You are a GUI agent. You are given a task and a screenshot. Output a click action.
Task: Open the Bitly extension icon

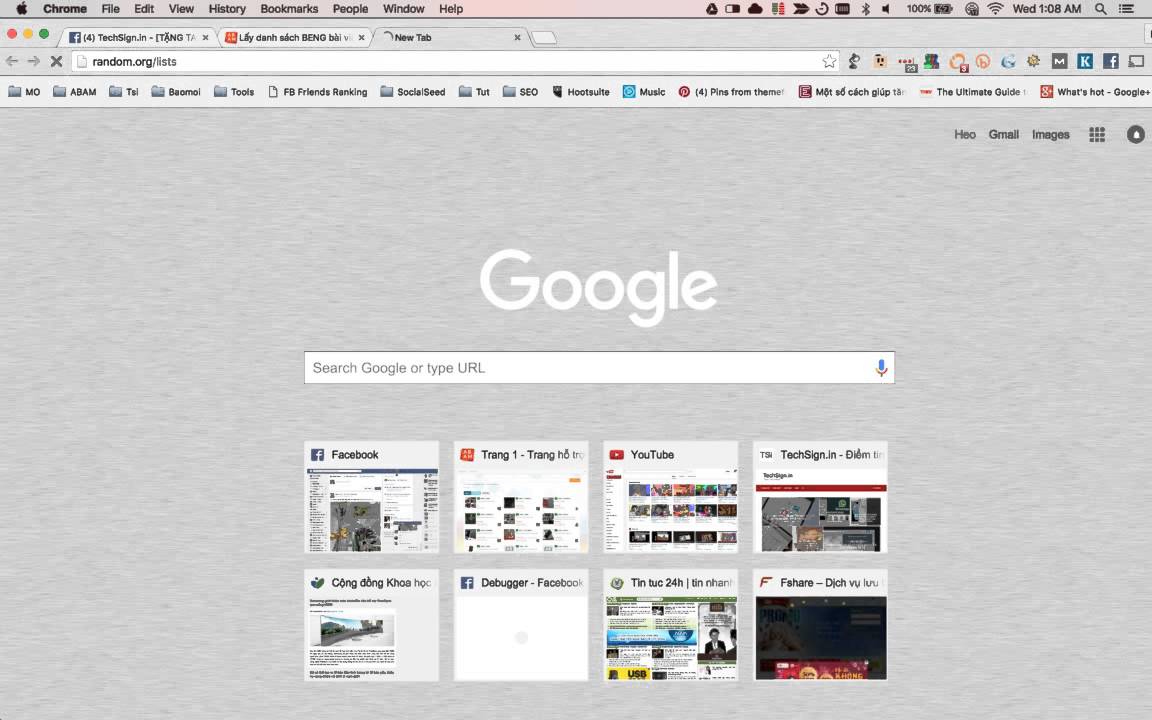click(983, 62)
